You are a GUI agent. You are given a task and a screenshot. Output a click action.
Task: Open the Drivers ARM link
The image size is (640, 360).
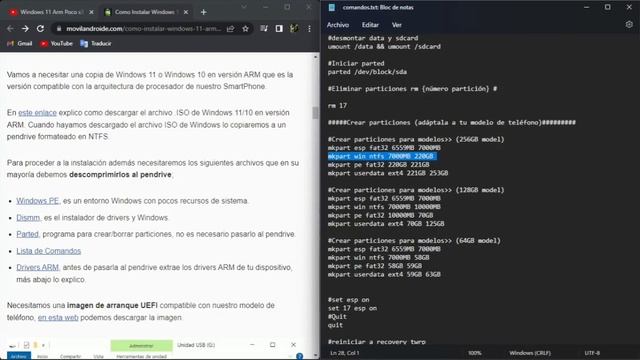click(x=37, y=267)
